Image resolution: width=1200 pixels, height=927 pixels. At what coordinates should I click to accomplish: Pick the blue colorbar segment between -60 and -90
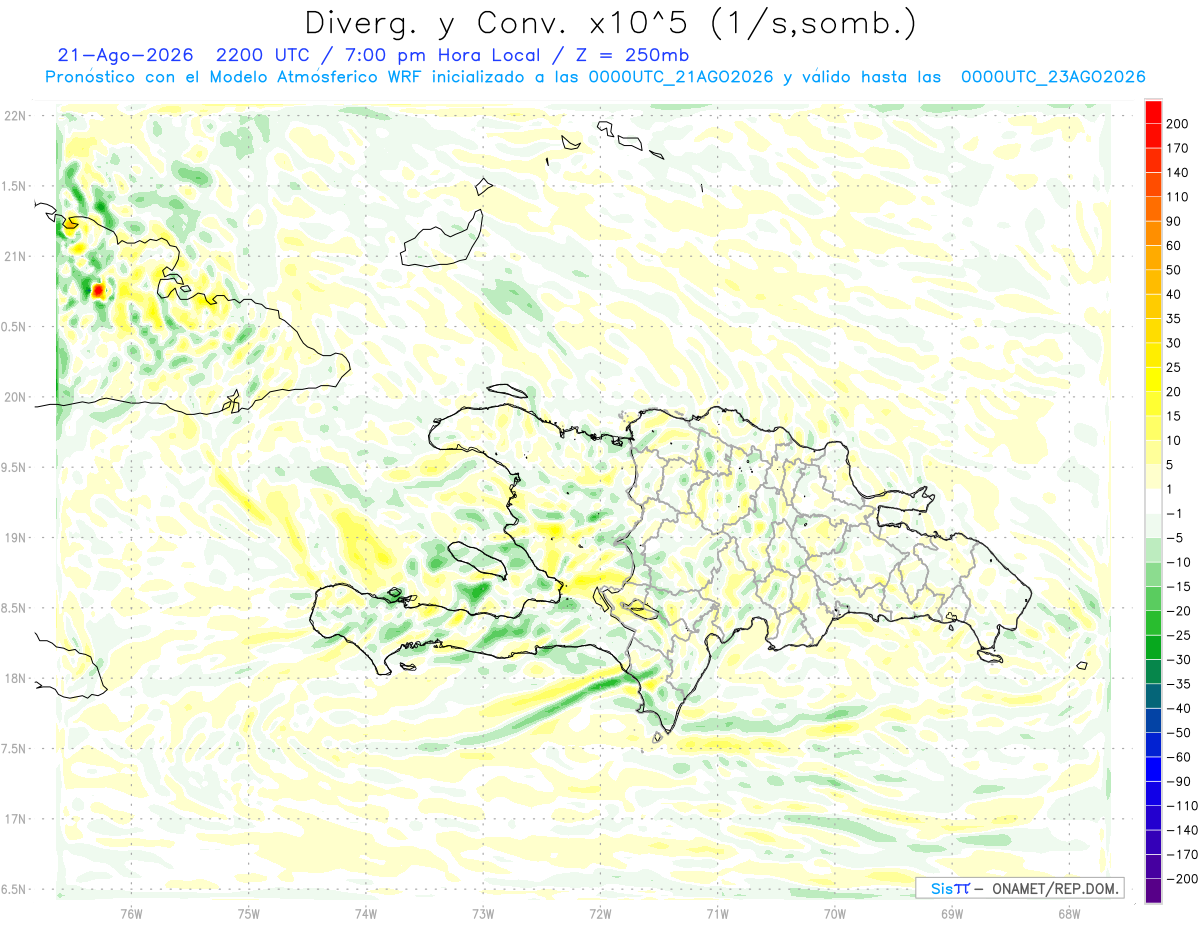tap(1153, 769)
